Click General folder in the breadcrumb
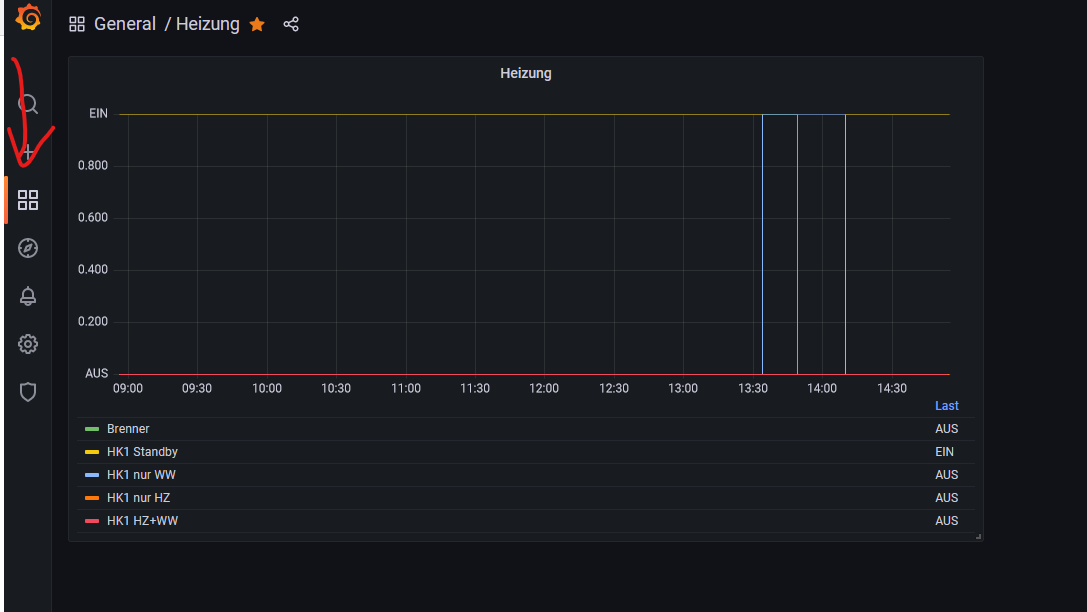 pos(125,24)
